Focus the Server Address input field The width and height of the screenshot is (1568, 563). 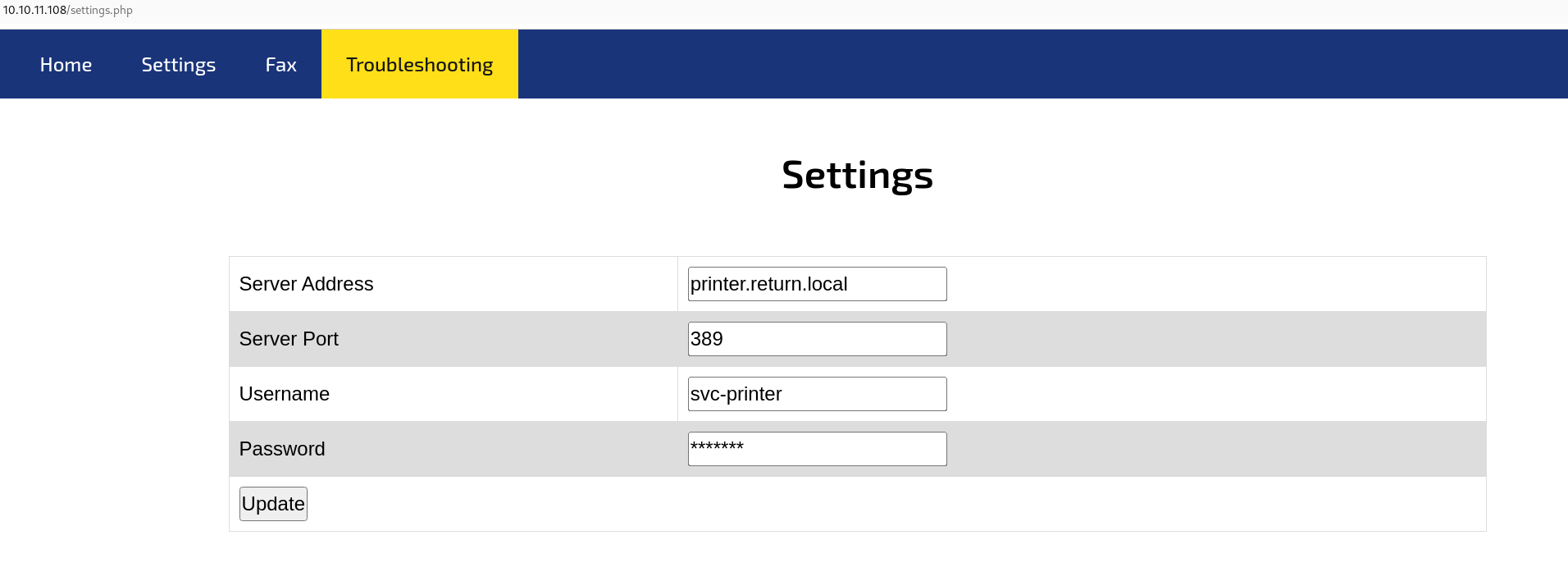click(817, 284)
